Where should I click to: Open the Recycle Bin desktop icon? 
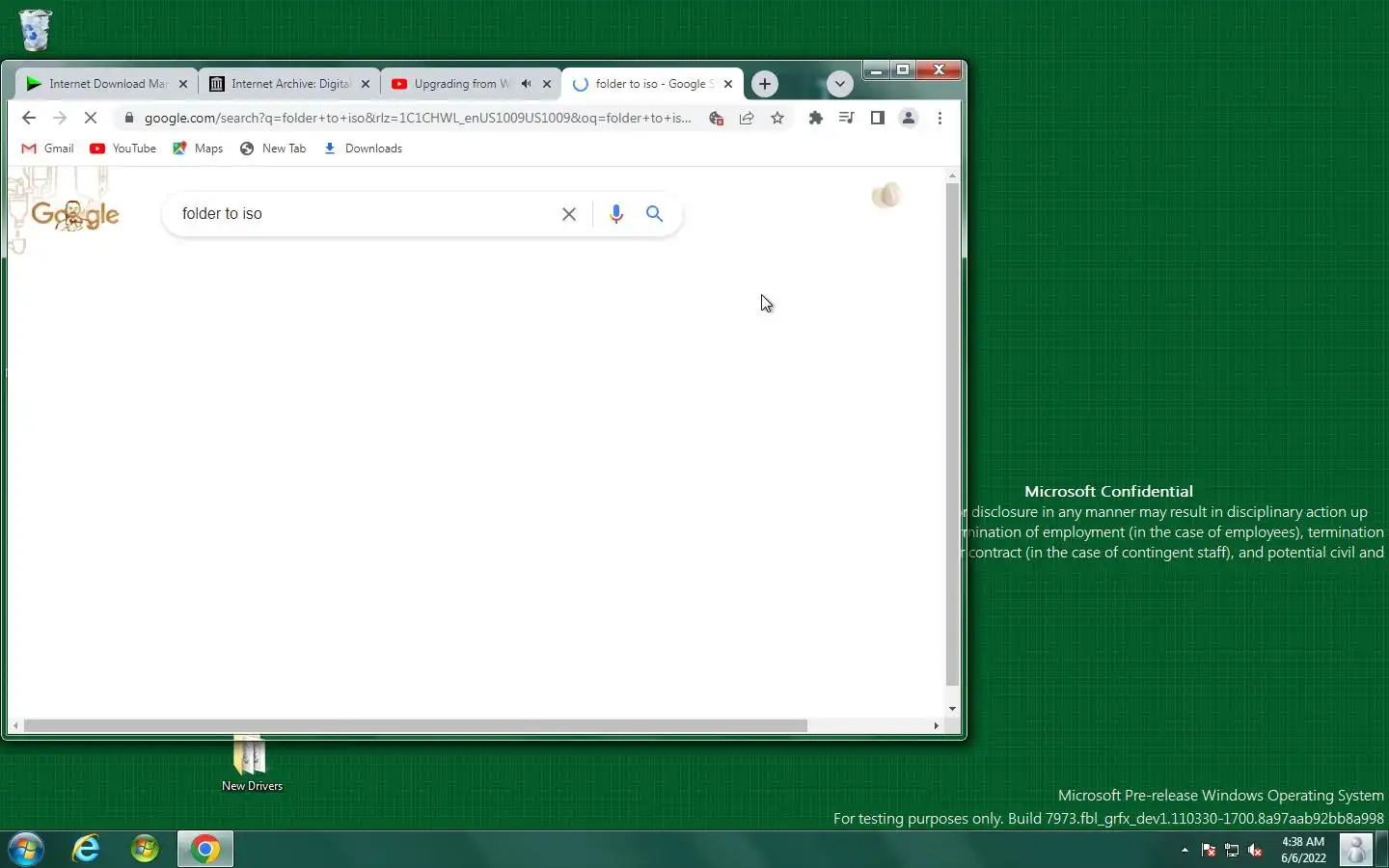(x=35, y=29)
